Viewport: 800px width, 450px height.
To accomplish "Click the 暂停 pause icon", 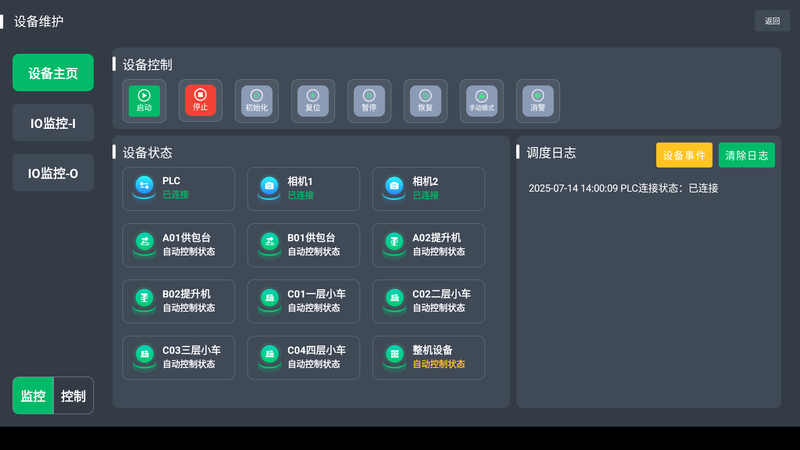I will point(369,101).
